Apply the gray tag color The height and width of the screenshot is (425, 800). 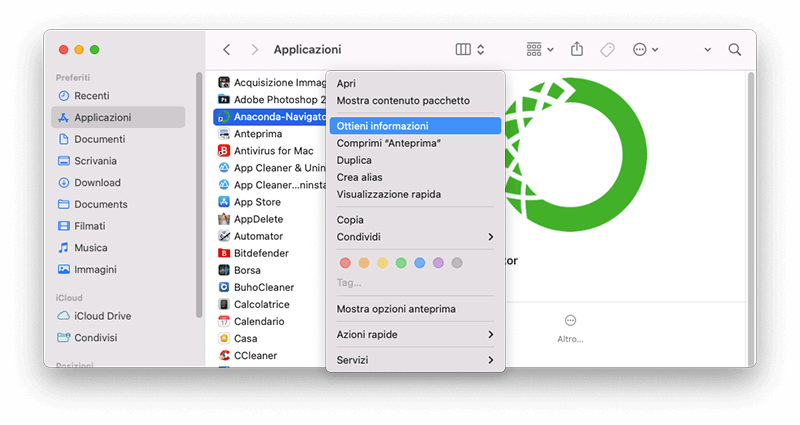pyautogui.click(x=457, y=263)
